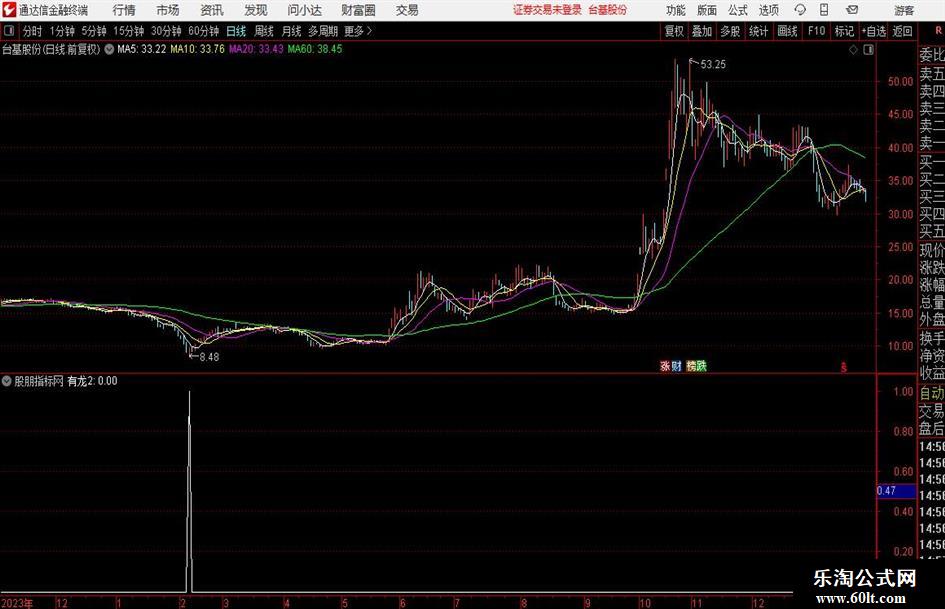Open the 交易 menu
This screenshot has height=609, width=945.
coord(407,10)
